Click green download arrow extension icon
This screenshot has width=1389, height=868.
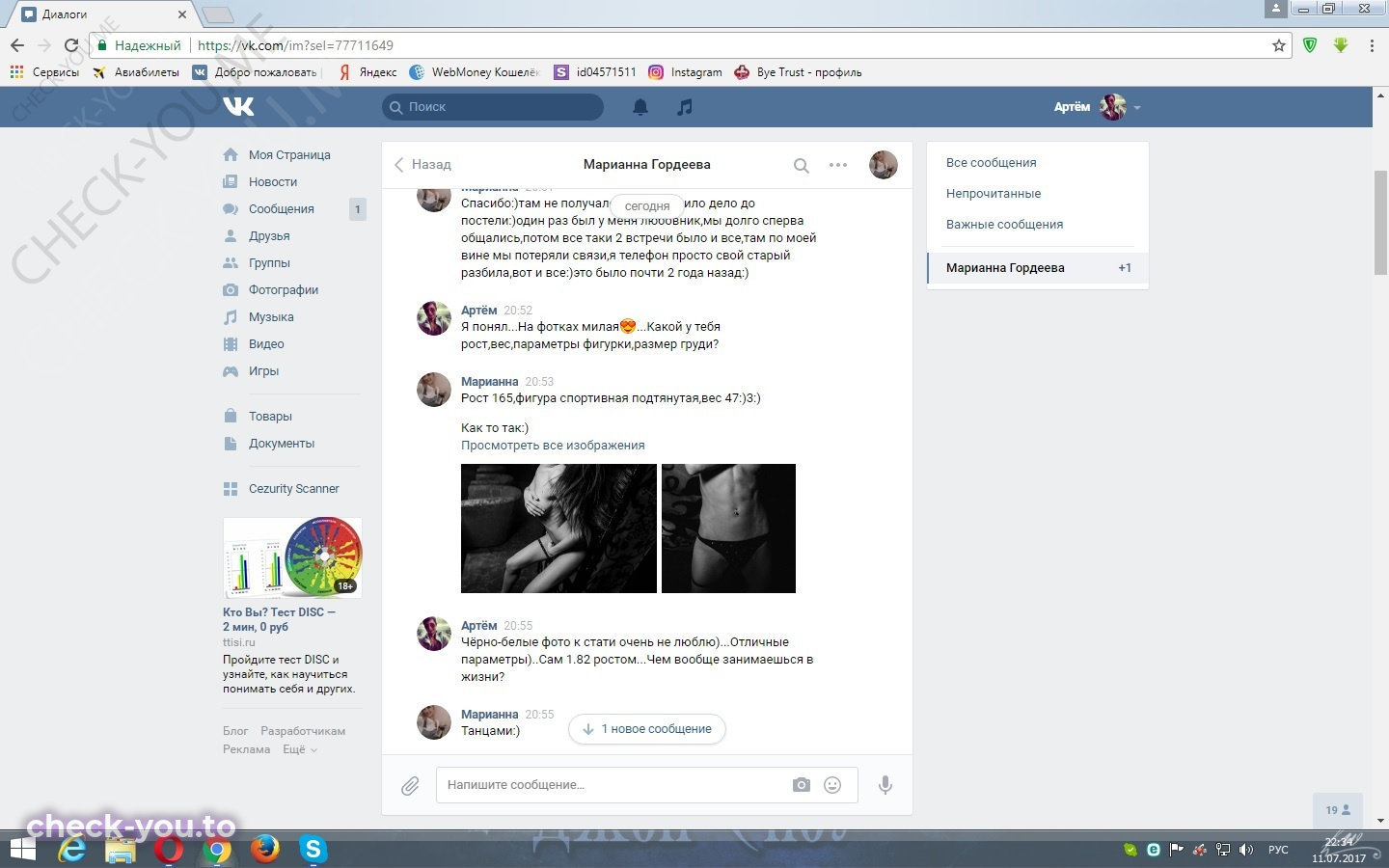[1341, 45]
